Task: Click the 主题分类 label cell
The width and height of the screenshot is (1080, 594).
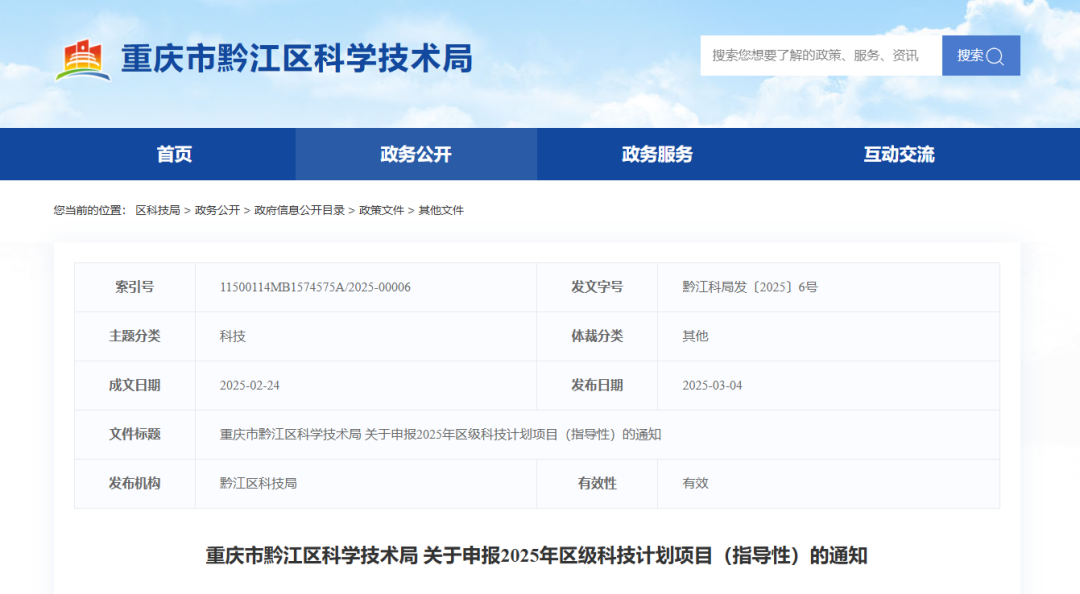Action: [135, 336]
